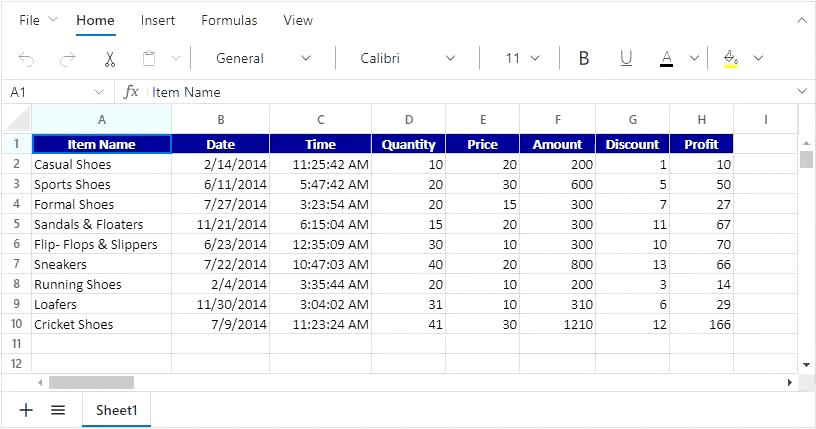
Task: Expand the Calibri font family dropdown
Action: (x=407, y=59)
